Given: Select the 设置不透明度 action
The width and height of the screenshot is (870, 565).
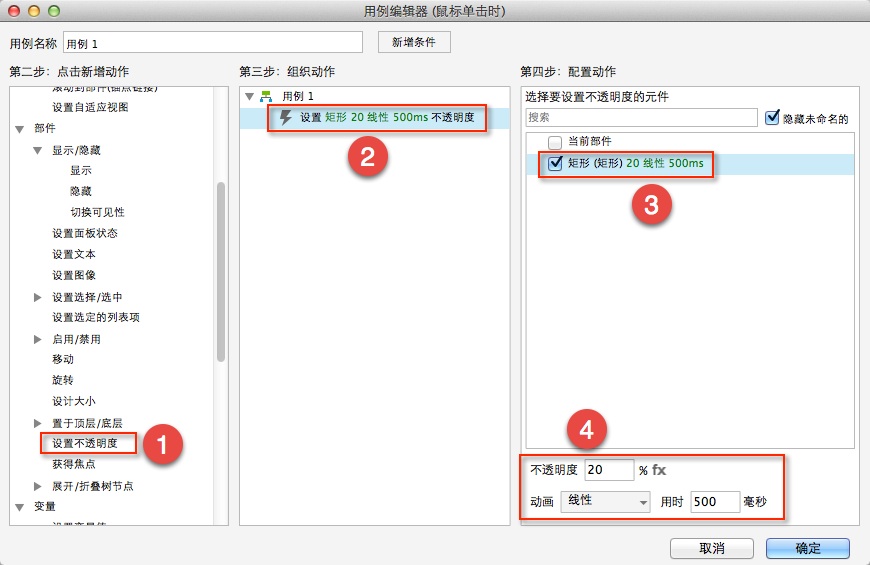Looking at the screenshot, I should 85,443.
